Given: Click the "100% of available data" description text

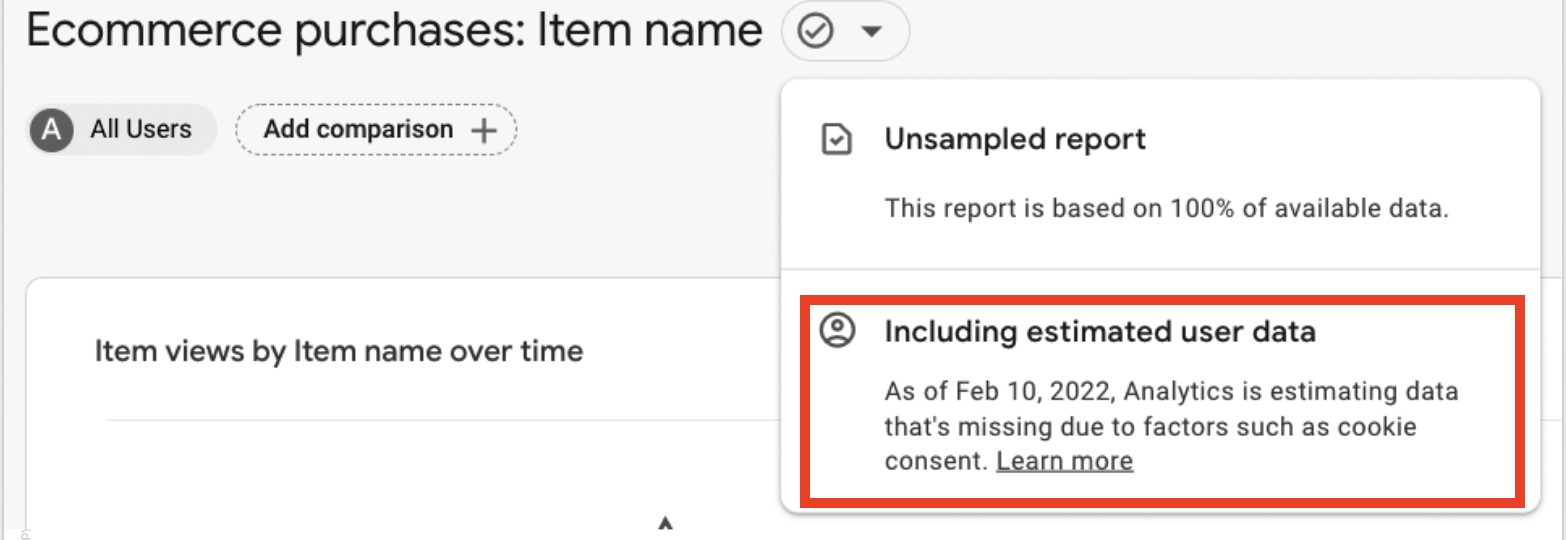Looking at the screenshot, I should pyautogui.click(x=1166, y=209).
